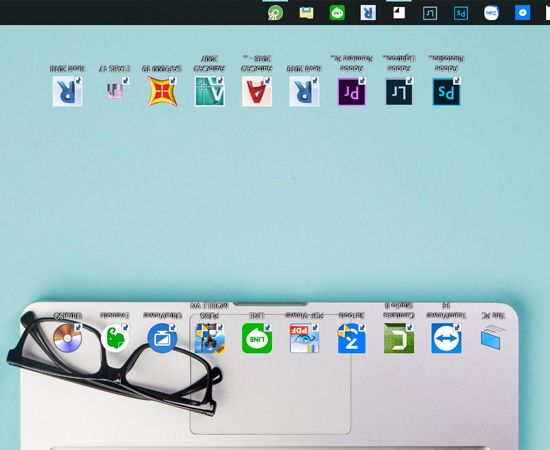Launch the LINE desktop shortcut

coord(257,338)
